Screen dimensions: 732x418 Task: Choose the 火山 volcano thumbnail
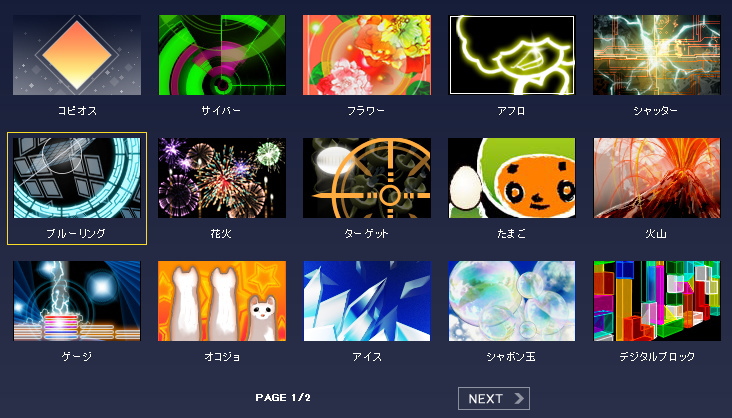point(657,178)
